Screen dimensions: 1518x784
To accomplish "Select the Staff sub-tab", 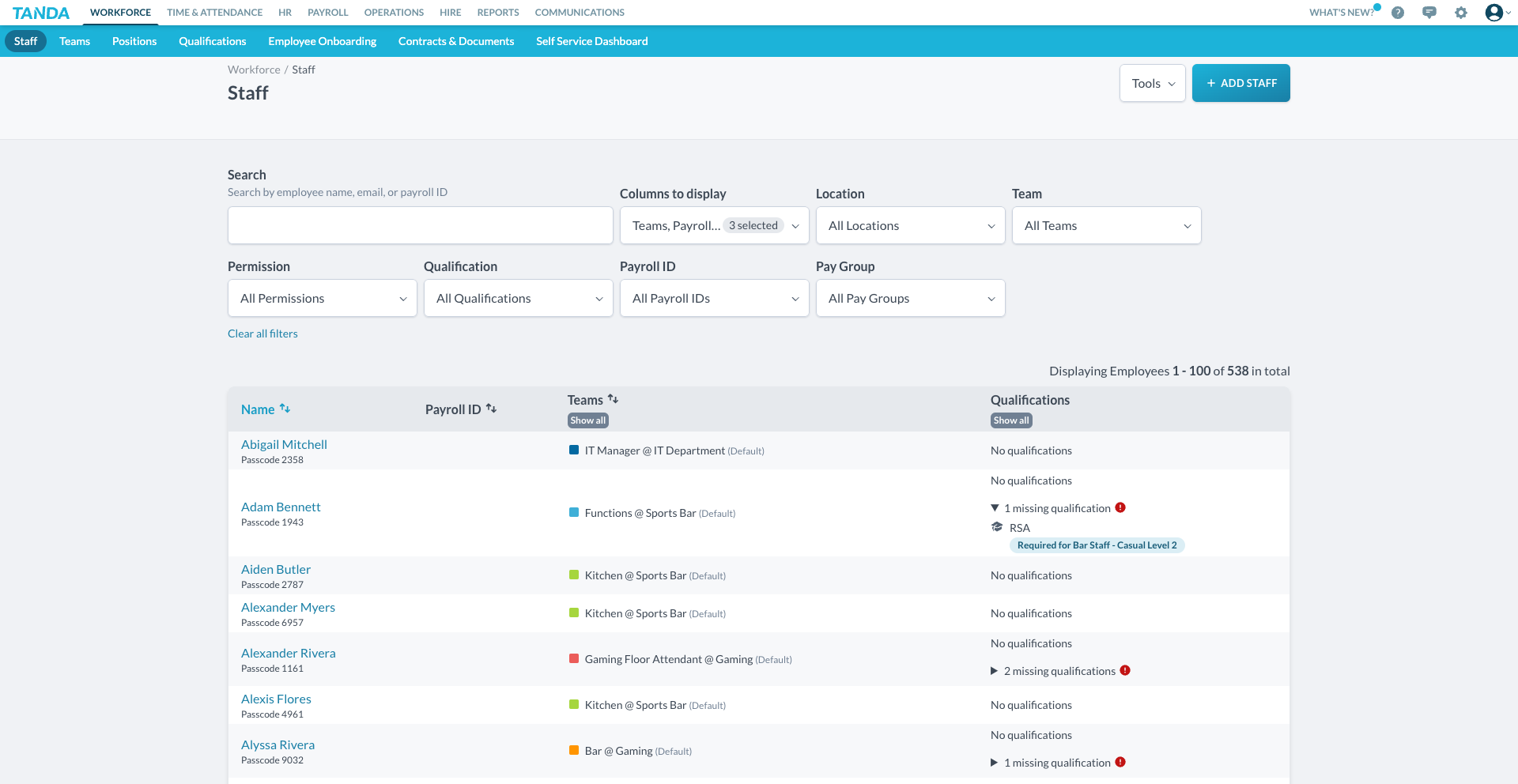I will click(25, 41).
